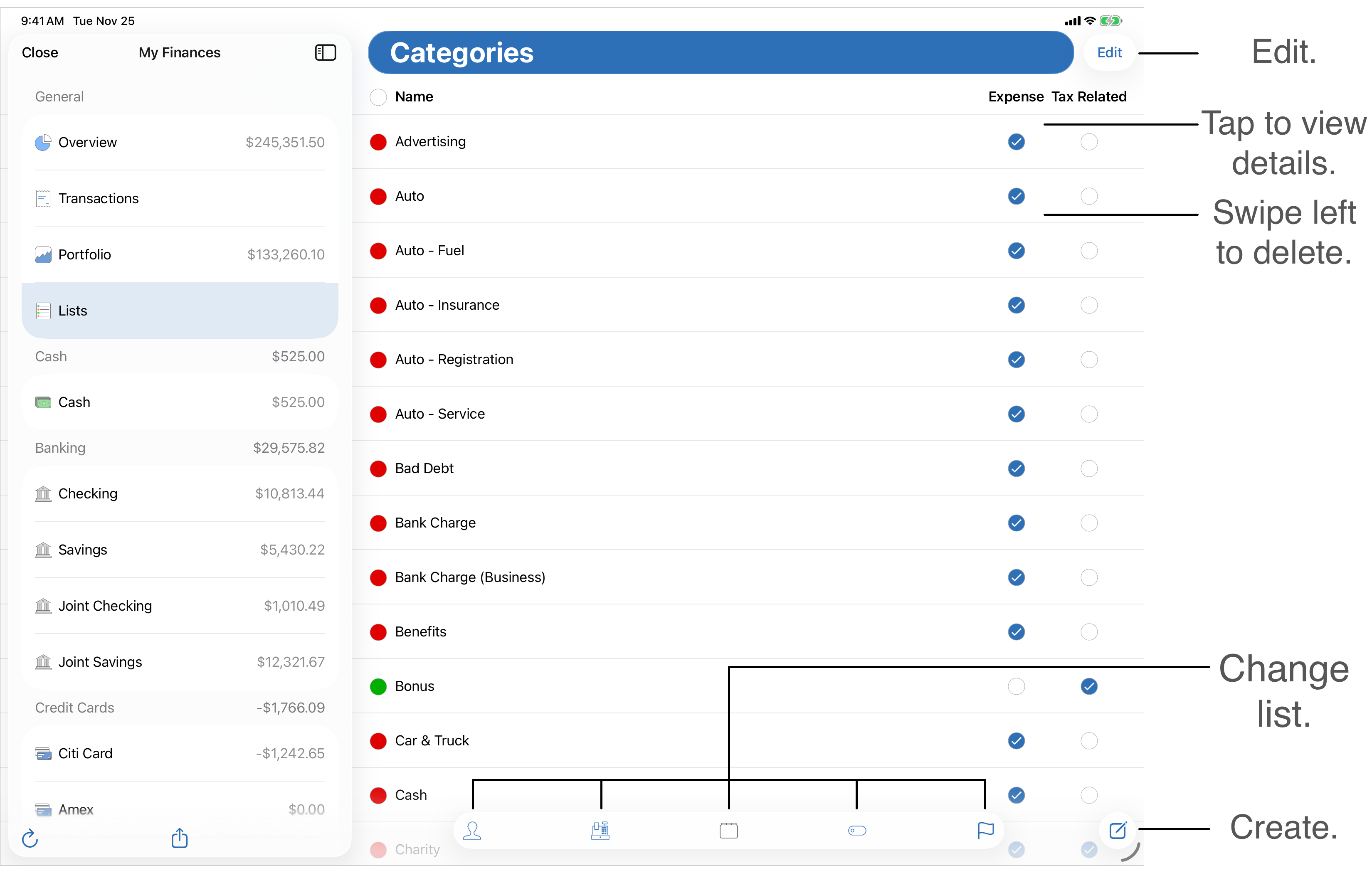Enable Tax Related for Auto - Fuel

(1089, 251)
